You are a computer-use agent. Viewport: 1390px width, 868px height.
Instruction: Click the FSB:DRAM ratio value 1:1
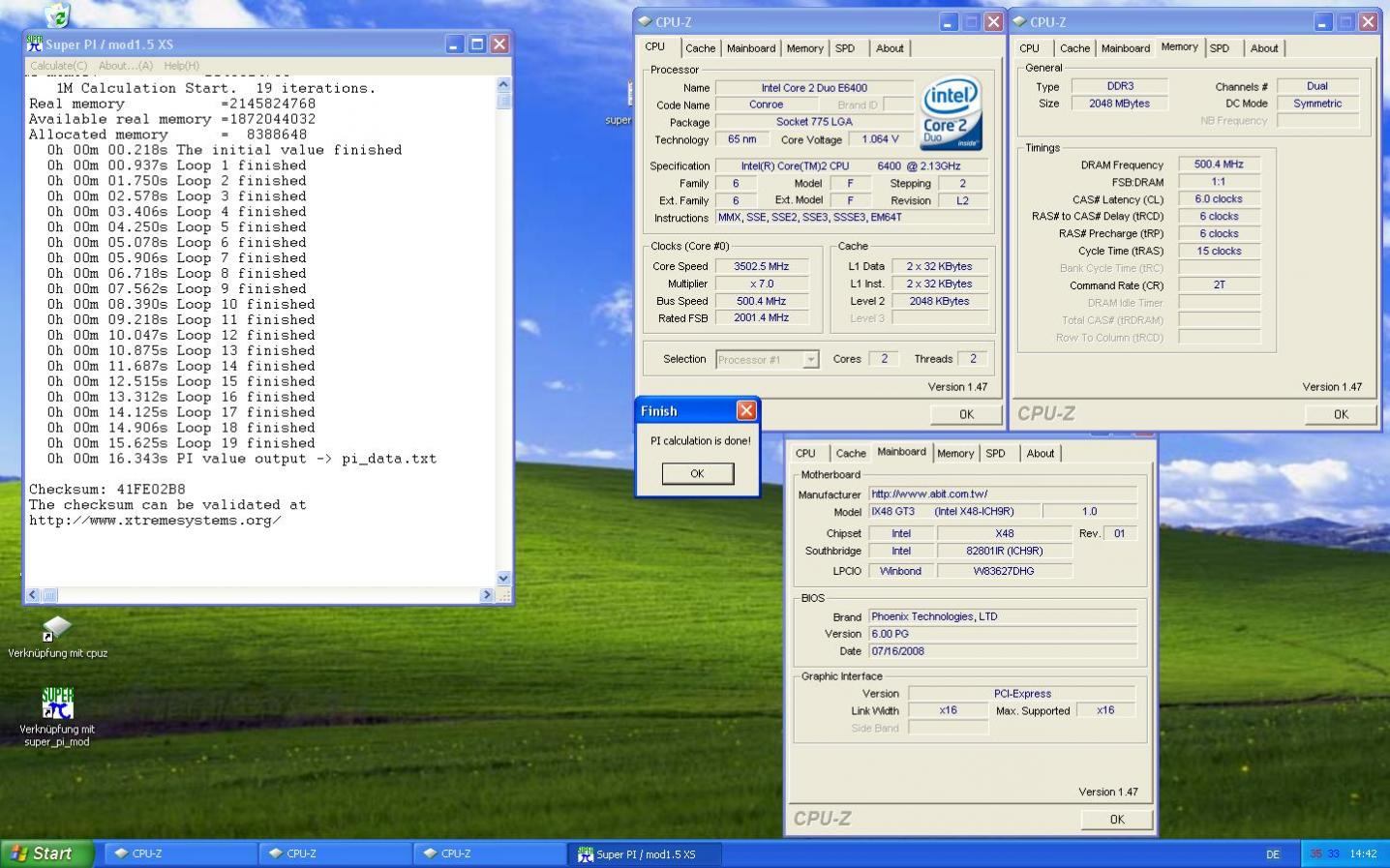point(1219,182)
